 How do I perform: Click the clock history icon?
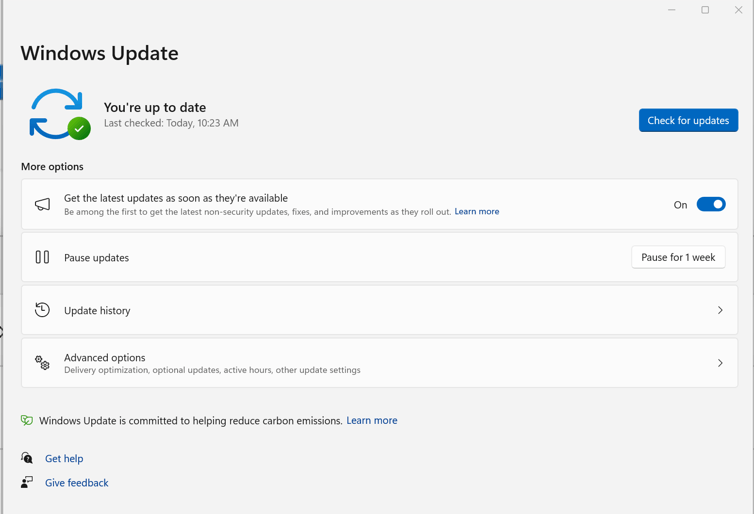point(42,310)
